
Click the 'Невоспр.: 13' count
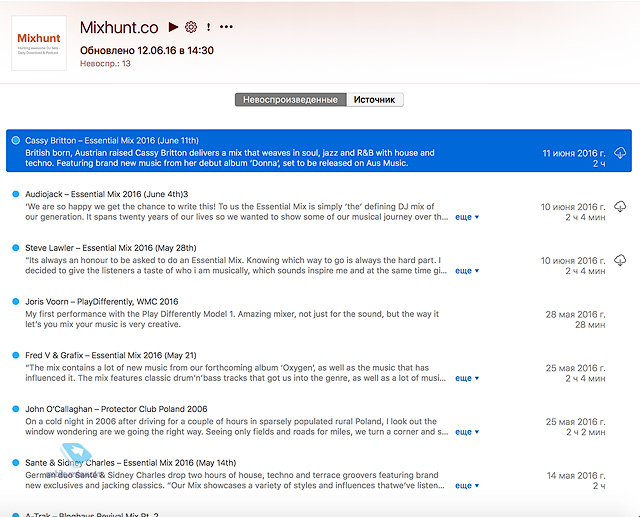pos(105,64)
